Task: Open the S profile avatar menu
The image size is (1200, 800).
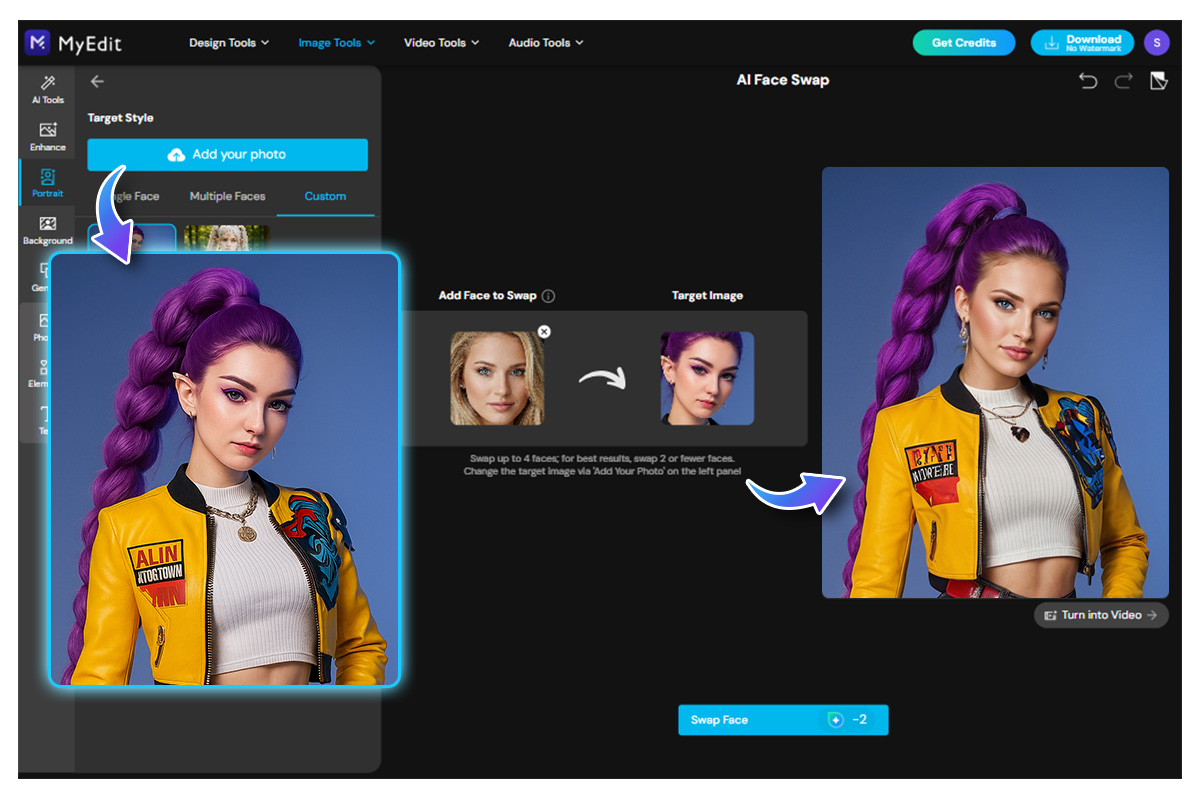Action: coord(1156,42)
